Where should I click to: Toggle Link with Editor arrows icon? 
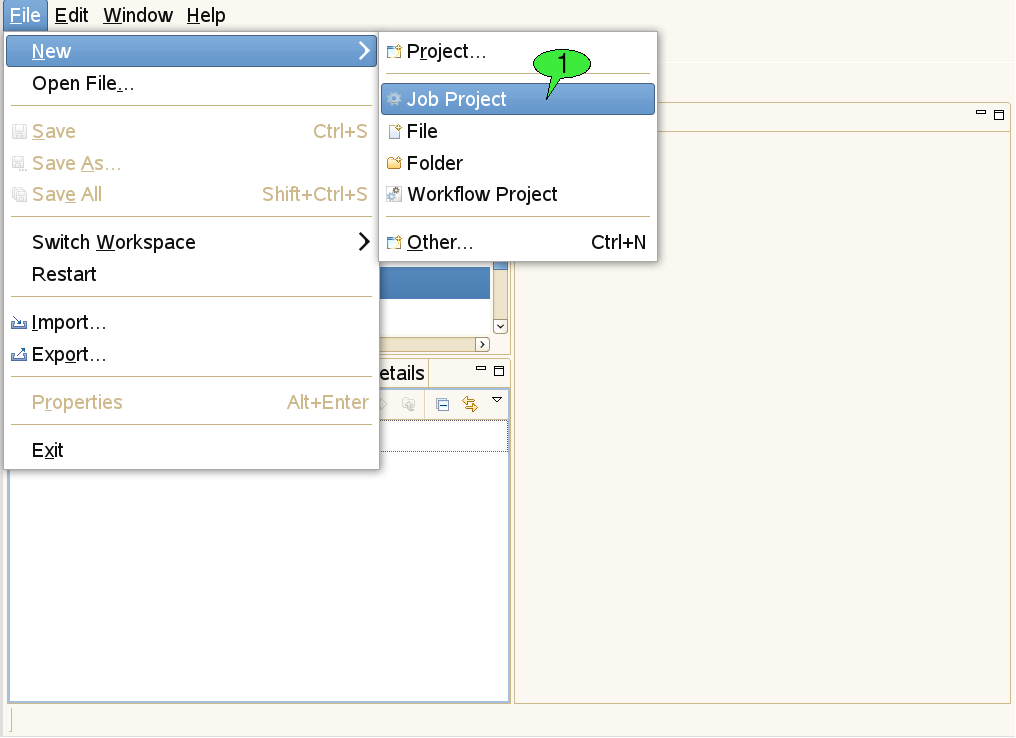coord(470,404)
